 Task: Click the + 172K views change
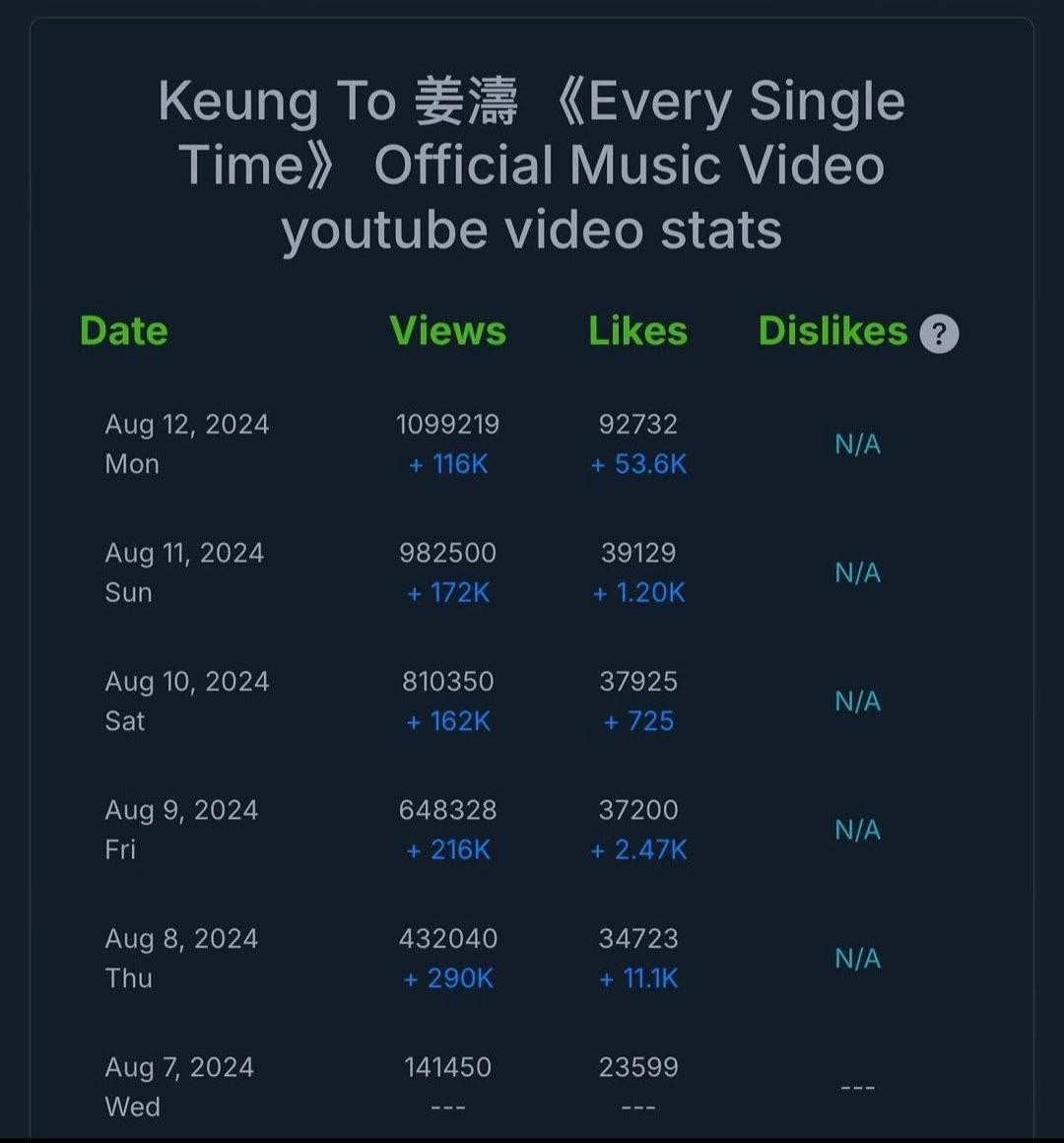(447, 592)
